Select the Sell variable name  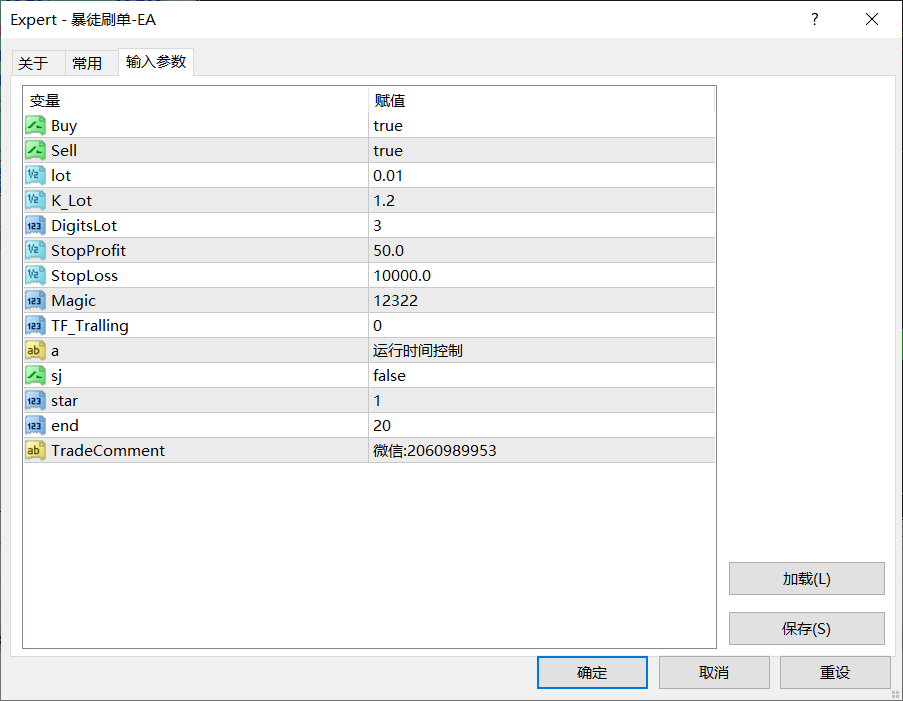coord(64,150)
